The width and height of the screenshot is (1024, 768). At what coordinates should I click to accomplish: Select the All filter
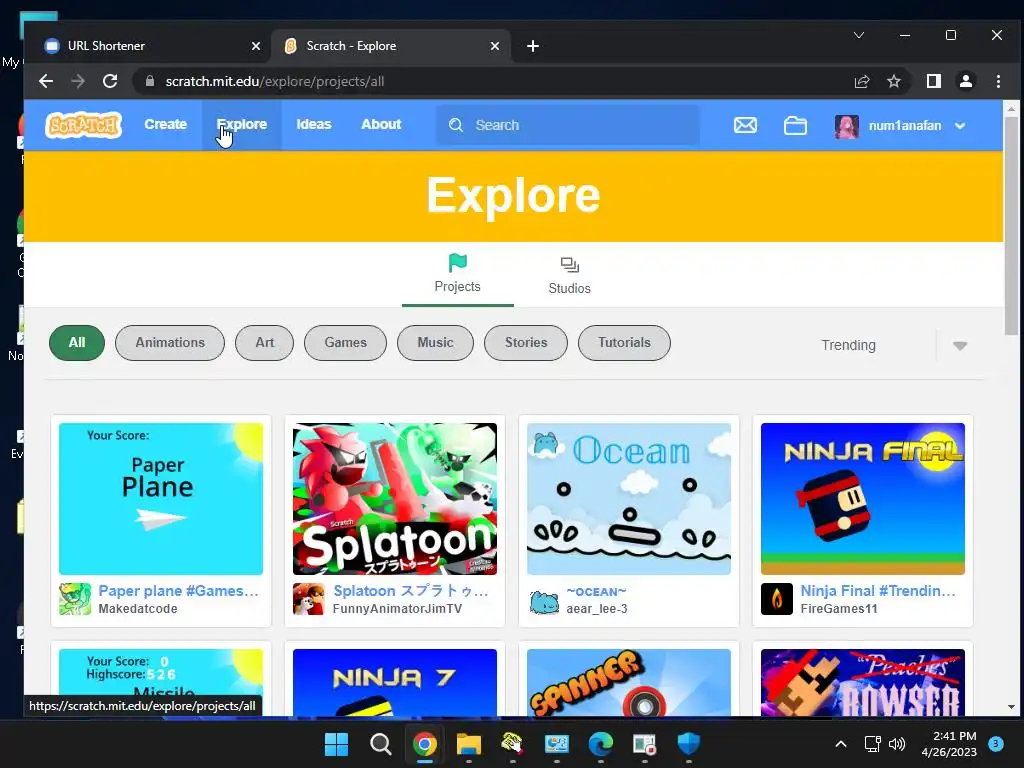(x=77, y=343)
